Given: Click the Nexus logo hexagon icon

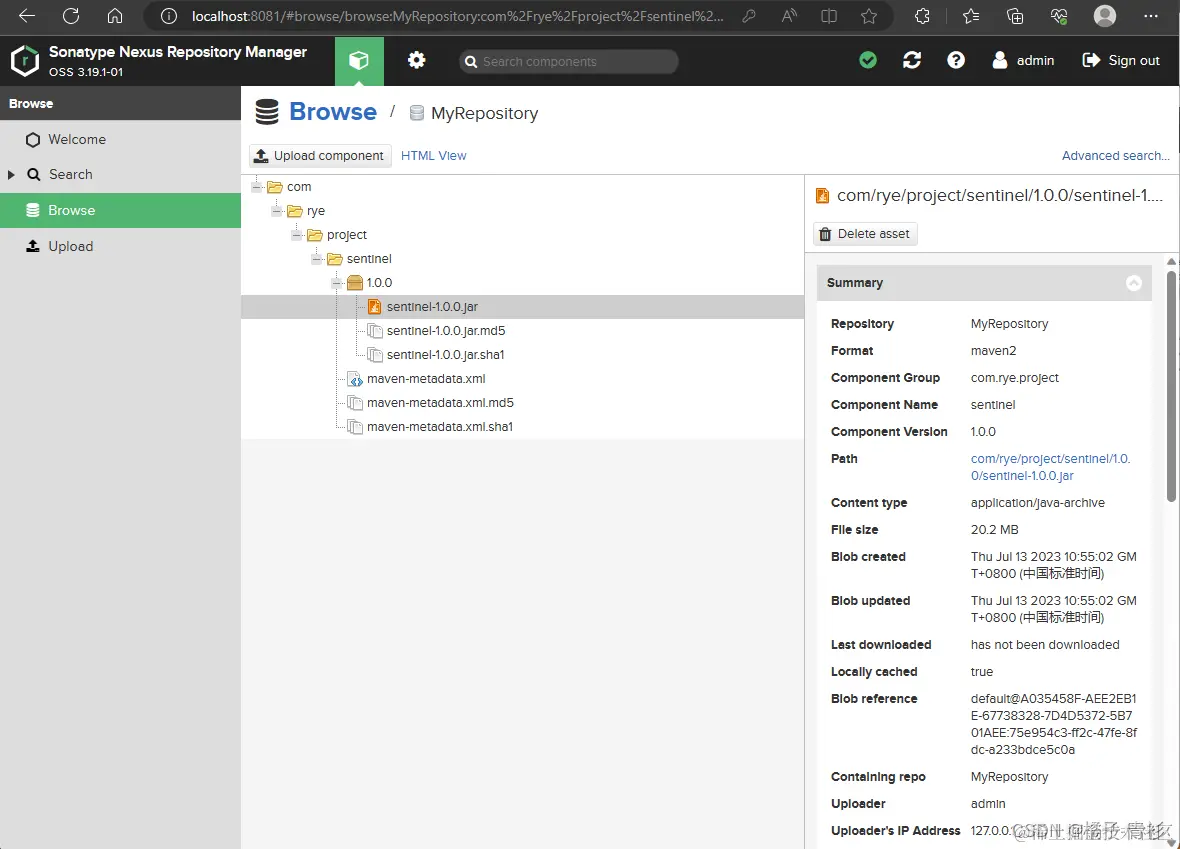Looking at the screenshot, I should coord(25,60).
